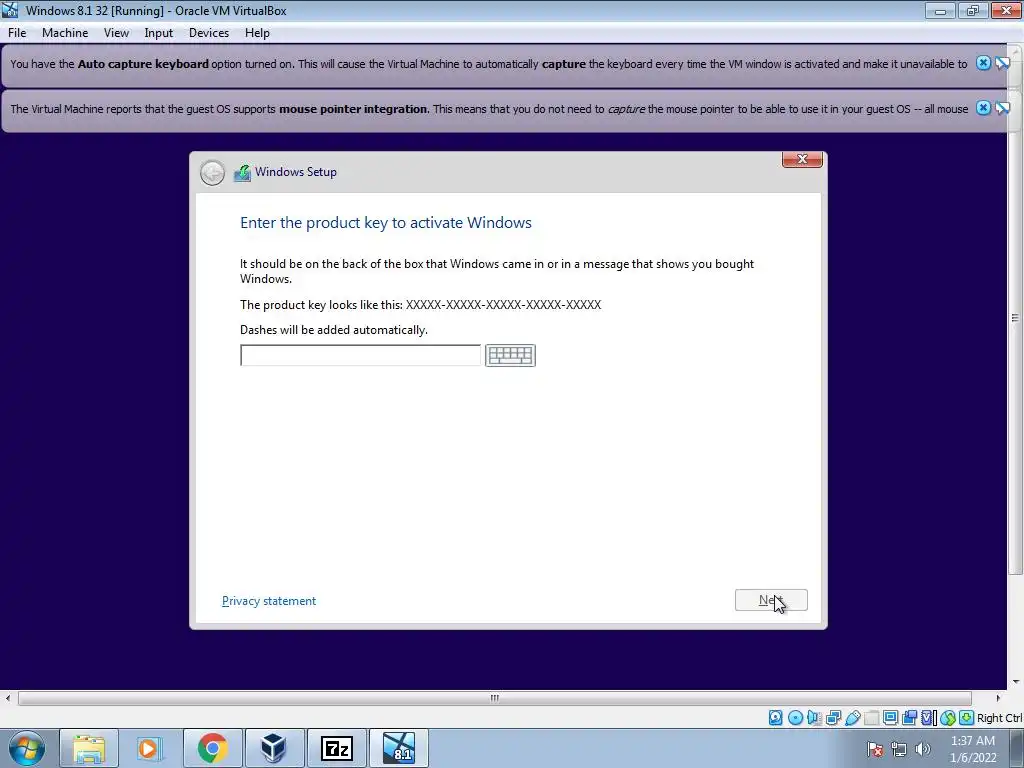Screen dimensions: 1024x768
Task: Click the virtualization CPU indicator in VirtualBox status bar
Action: click(928, 718)
